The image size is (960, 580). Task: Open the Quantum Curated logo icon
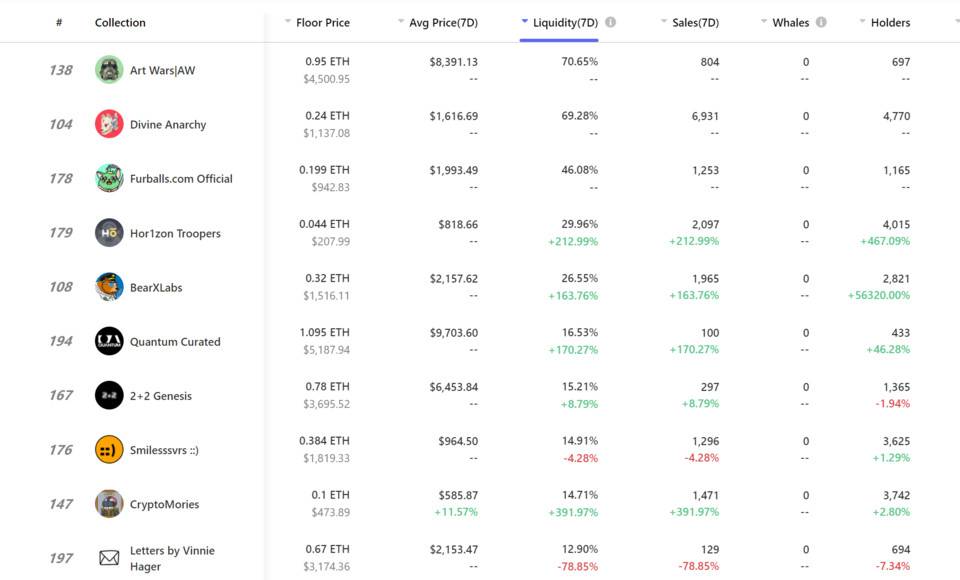pos(109,341)
